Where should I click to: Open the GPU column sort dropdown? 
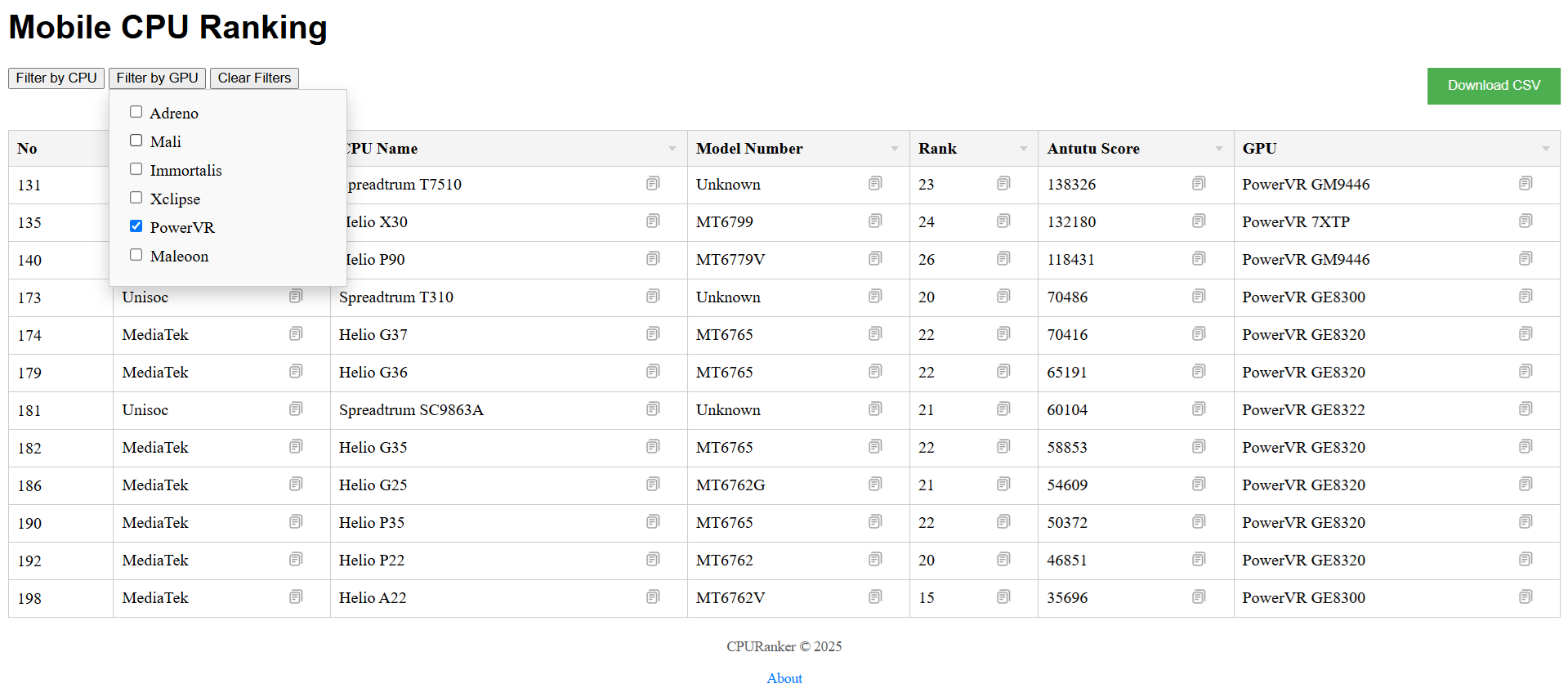[1545, 149]
